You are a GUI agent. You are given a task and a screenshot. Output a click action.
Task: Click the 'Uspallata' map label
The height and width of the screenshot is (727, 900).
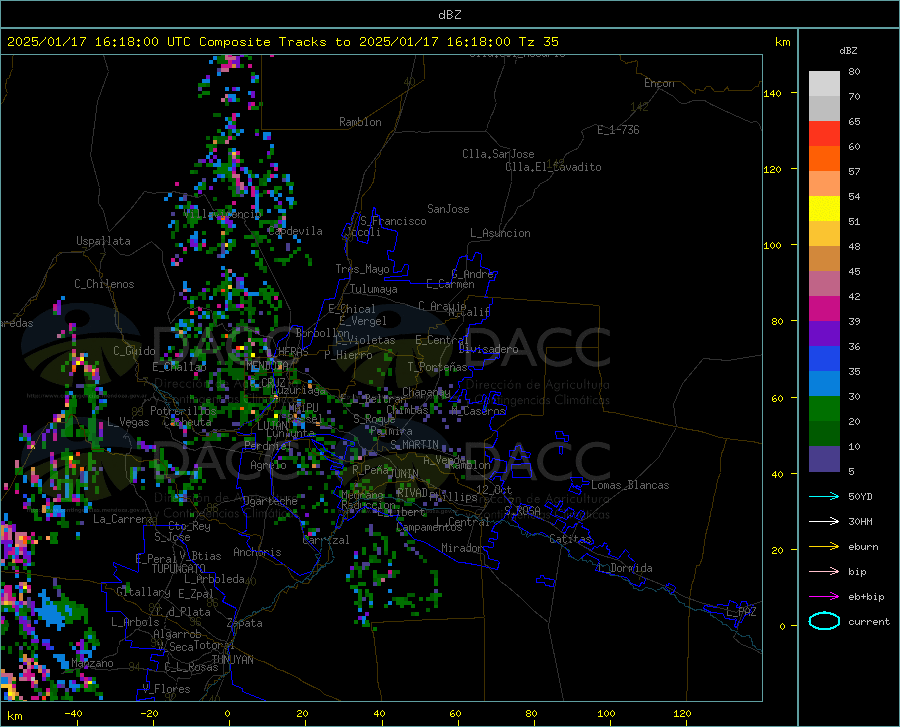[103, 241]
